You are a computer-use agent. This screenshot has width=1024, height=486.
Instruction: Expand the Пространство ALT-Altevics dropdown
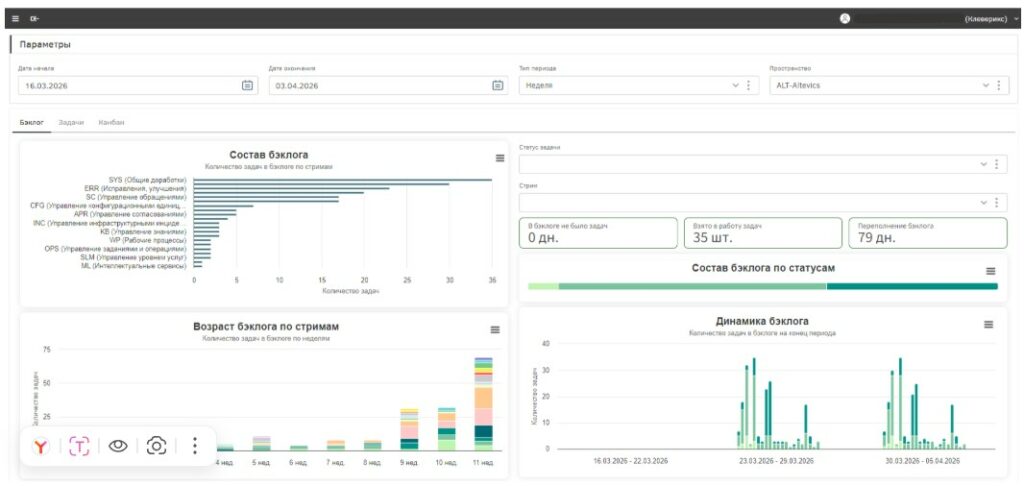[x=986, y=85]
